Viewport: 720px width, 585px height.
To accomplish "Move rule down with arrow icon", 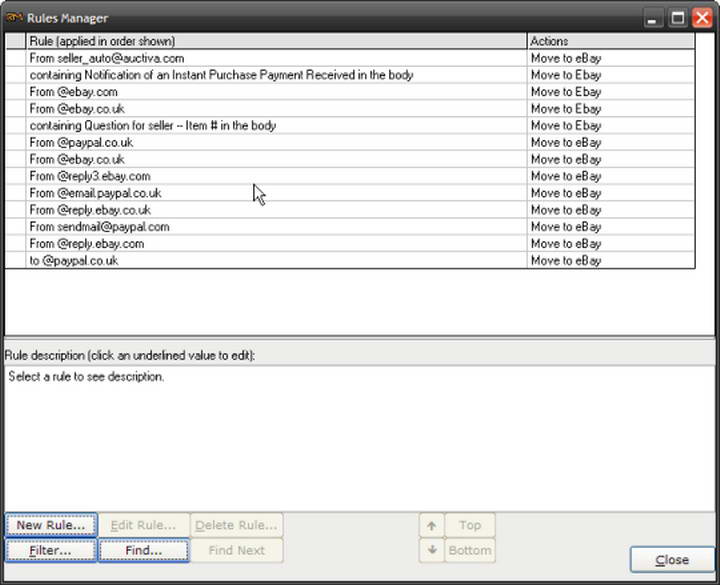I will [x=432, y=550].
